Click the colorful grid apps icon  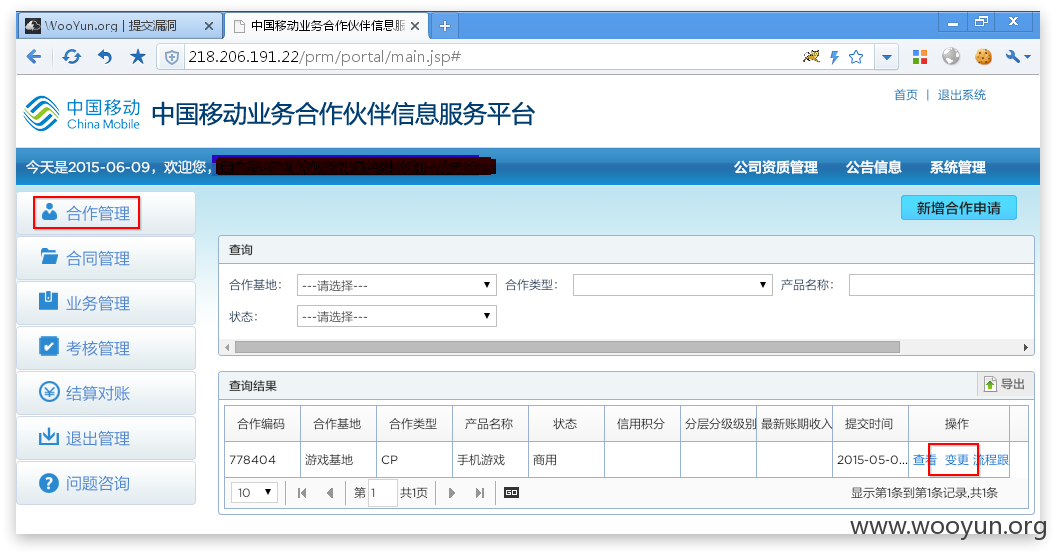[920, 57]
